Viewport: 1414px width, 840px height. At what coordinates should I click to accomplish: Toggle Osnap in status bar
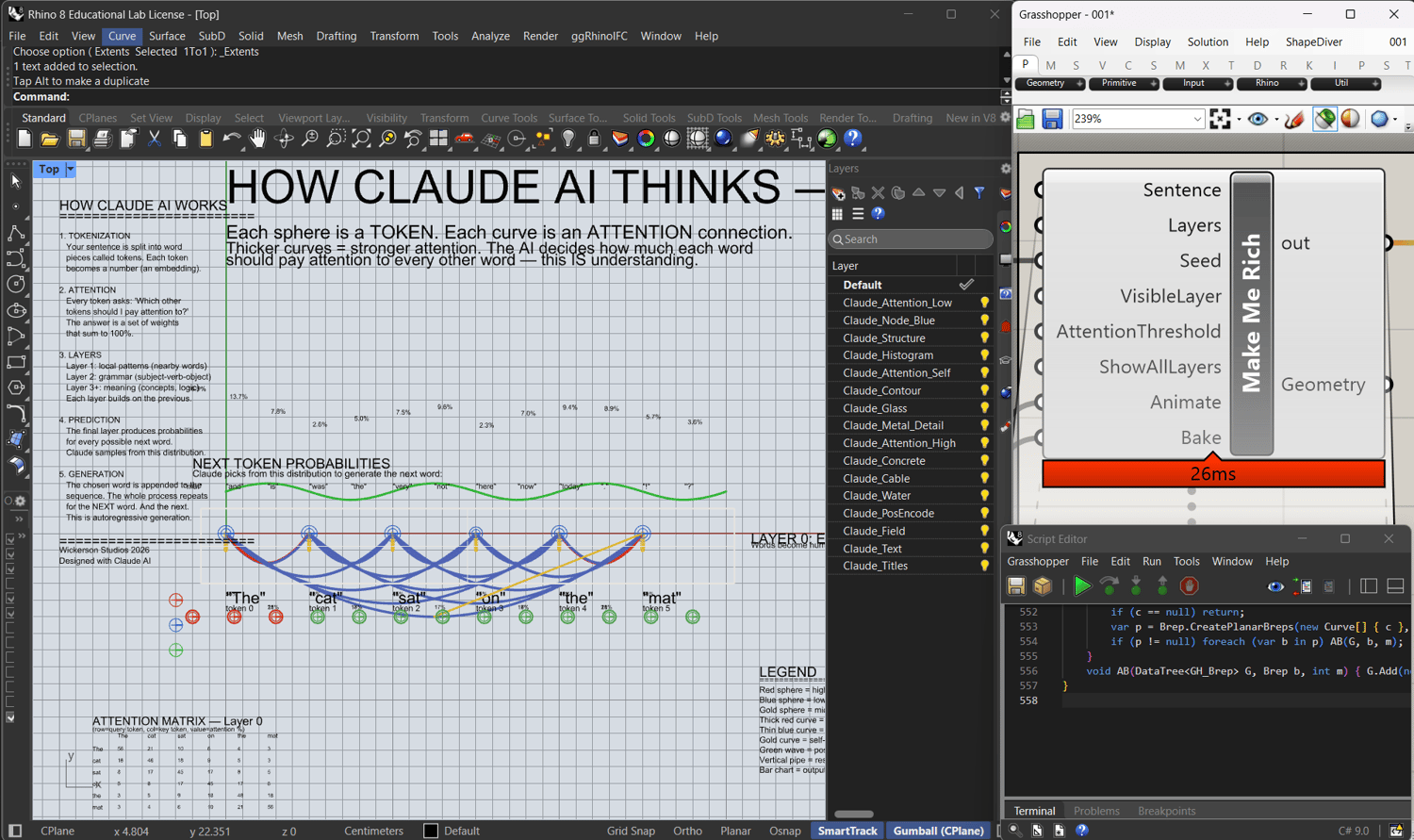(x=784, y=831)
